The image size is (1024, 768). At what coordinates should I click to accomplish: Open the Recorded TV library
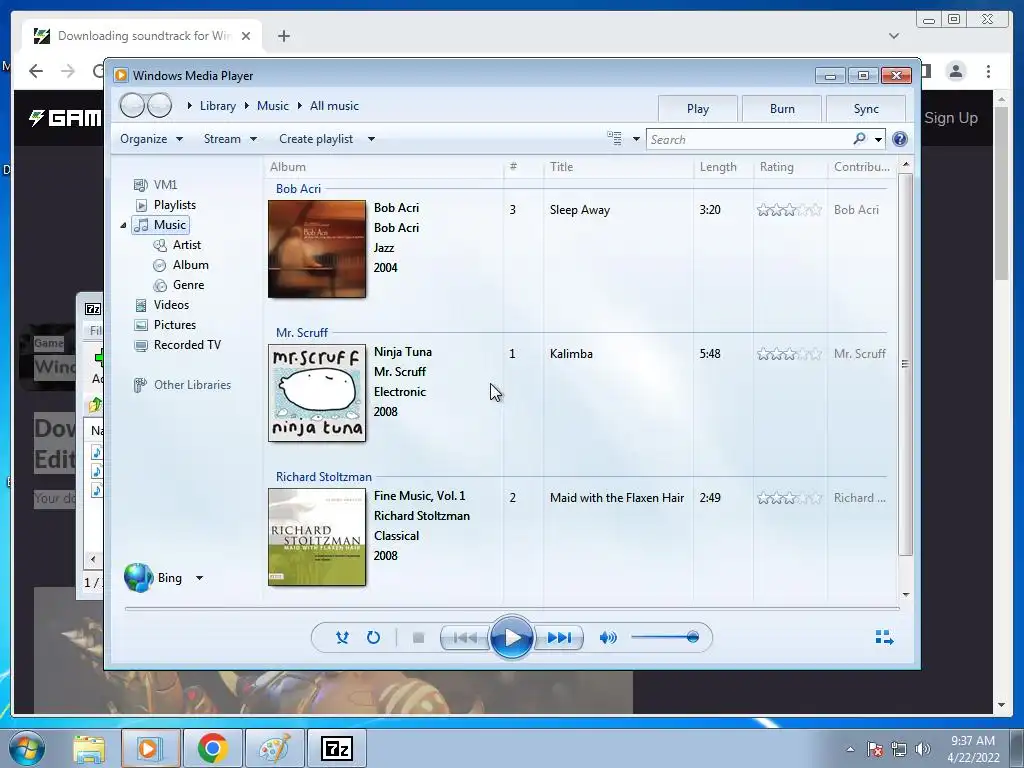pyautogui.click(x=178, y=345)
